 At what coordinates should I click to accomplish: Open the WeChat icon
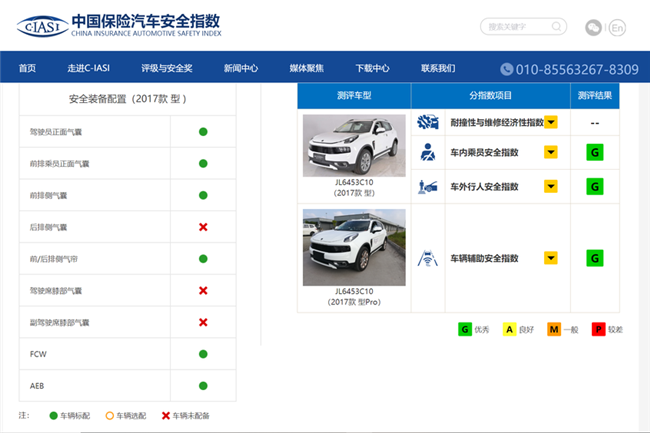[x=593, y=28]
